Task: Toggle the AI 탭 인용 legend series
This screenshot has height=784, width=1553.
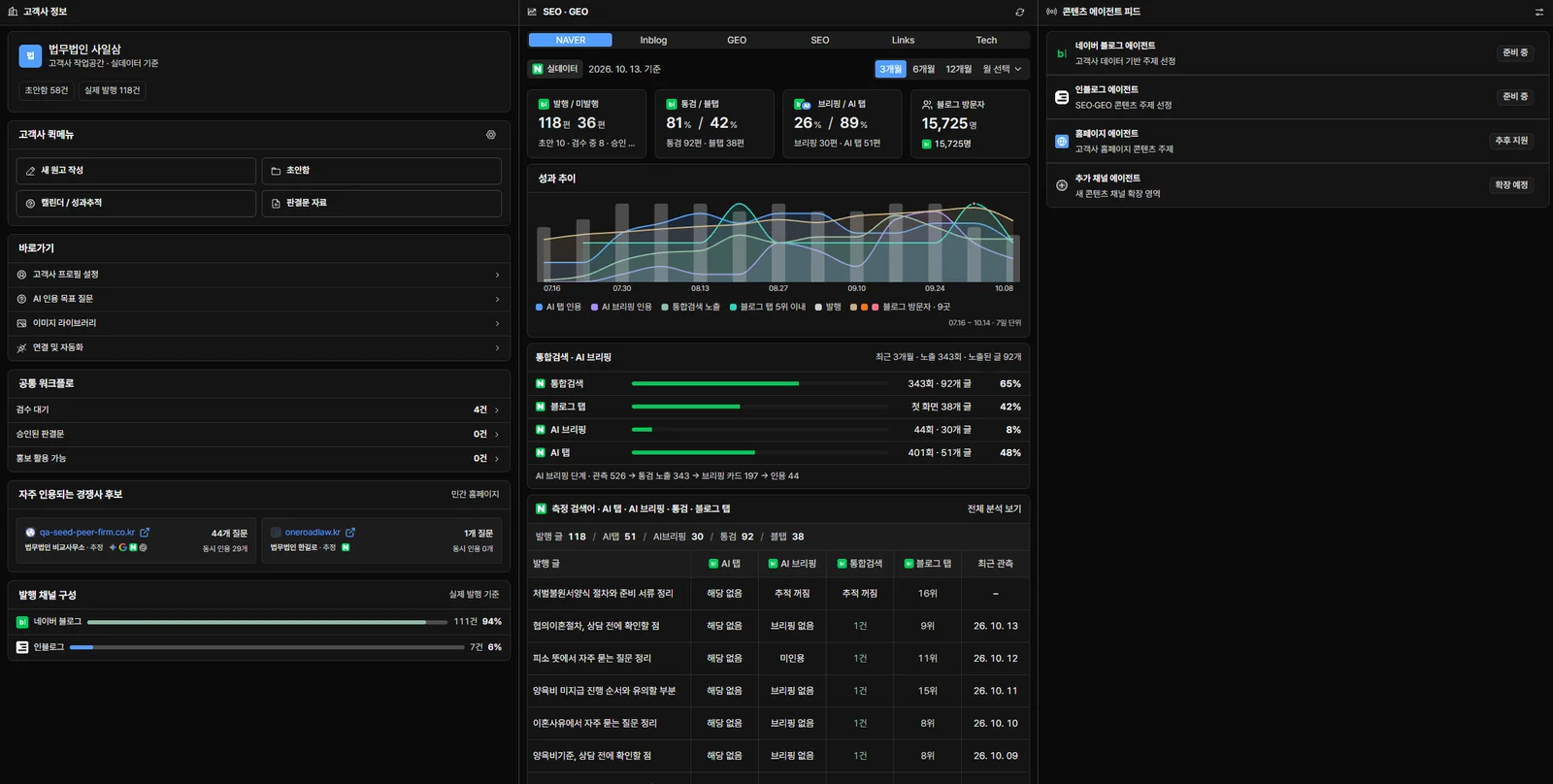Action: 558,308
